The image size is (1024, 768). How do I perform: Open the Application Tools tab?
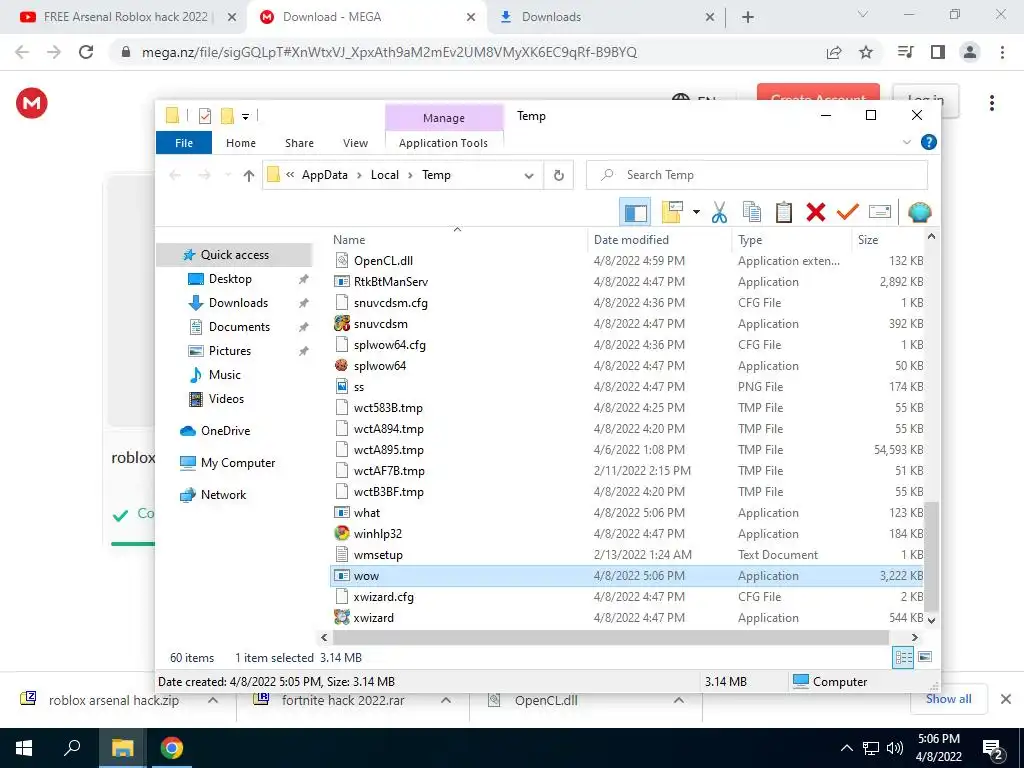pos(443,143)
